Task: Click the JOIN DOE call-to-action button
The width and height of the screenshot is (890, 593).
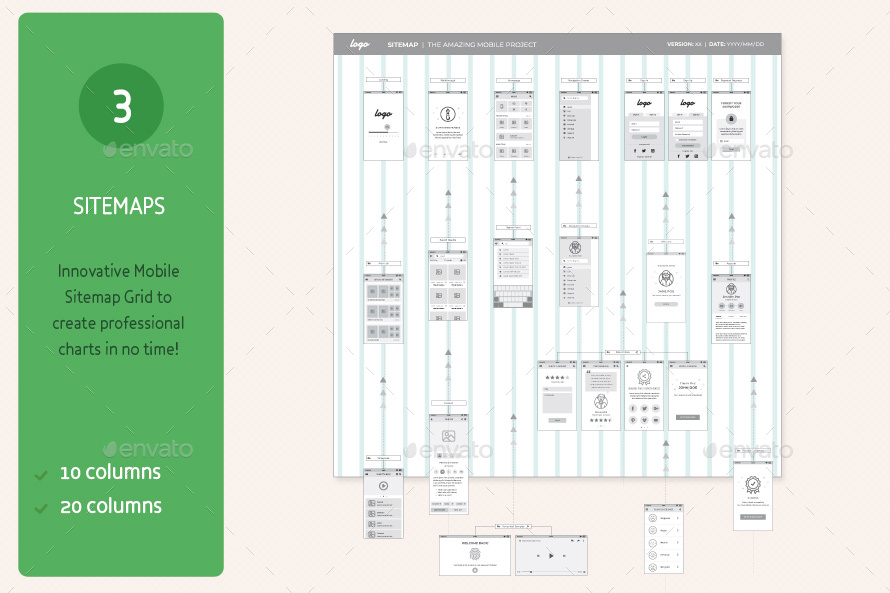Action: pos(688,417)
